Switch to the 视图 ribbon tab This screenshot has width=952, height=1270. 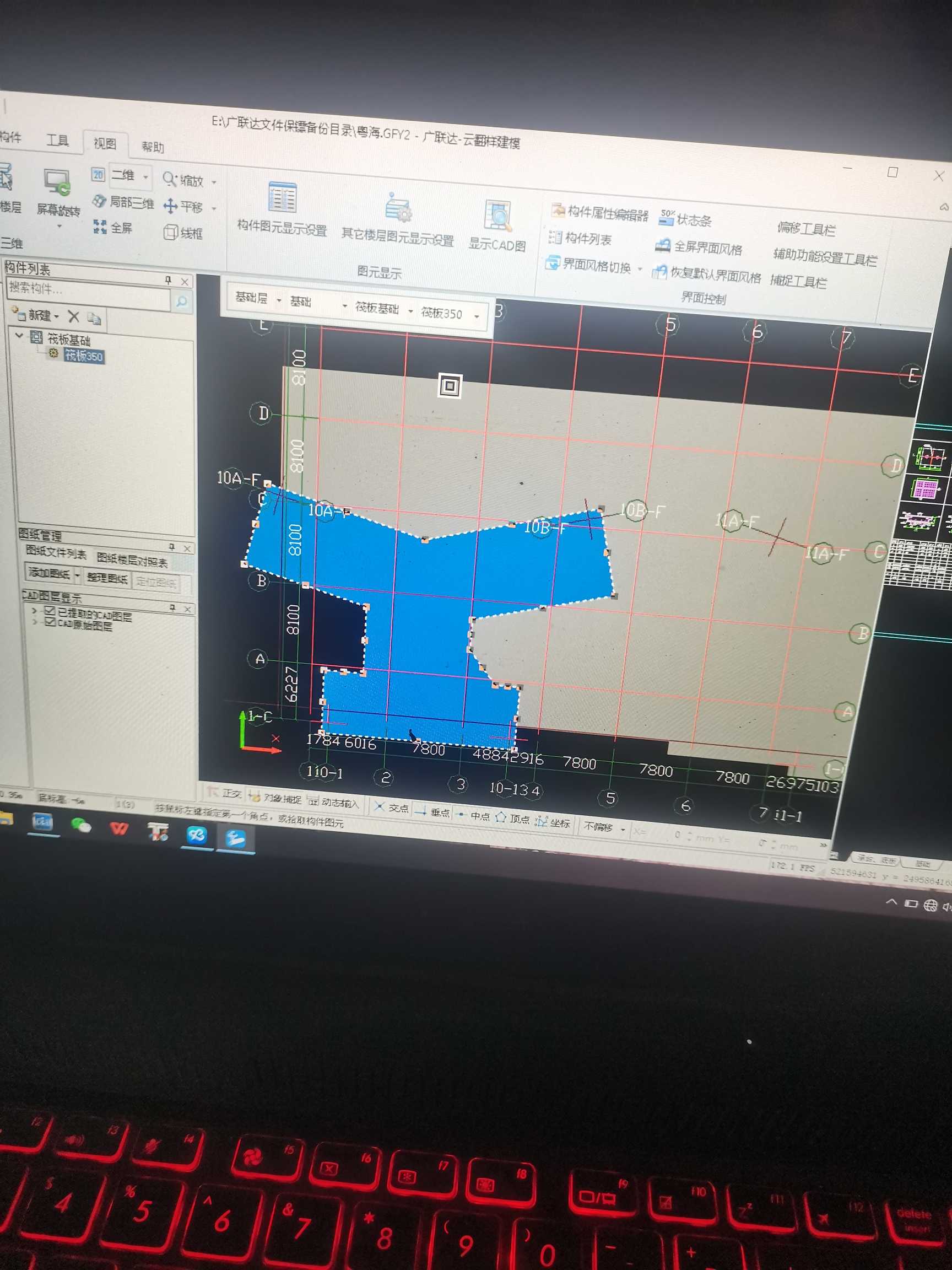click(105, 143)
